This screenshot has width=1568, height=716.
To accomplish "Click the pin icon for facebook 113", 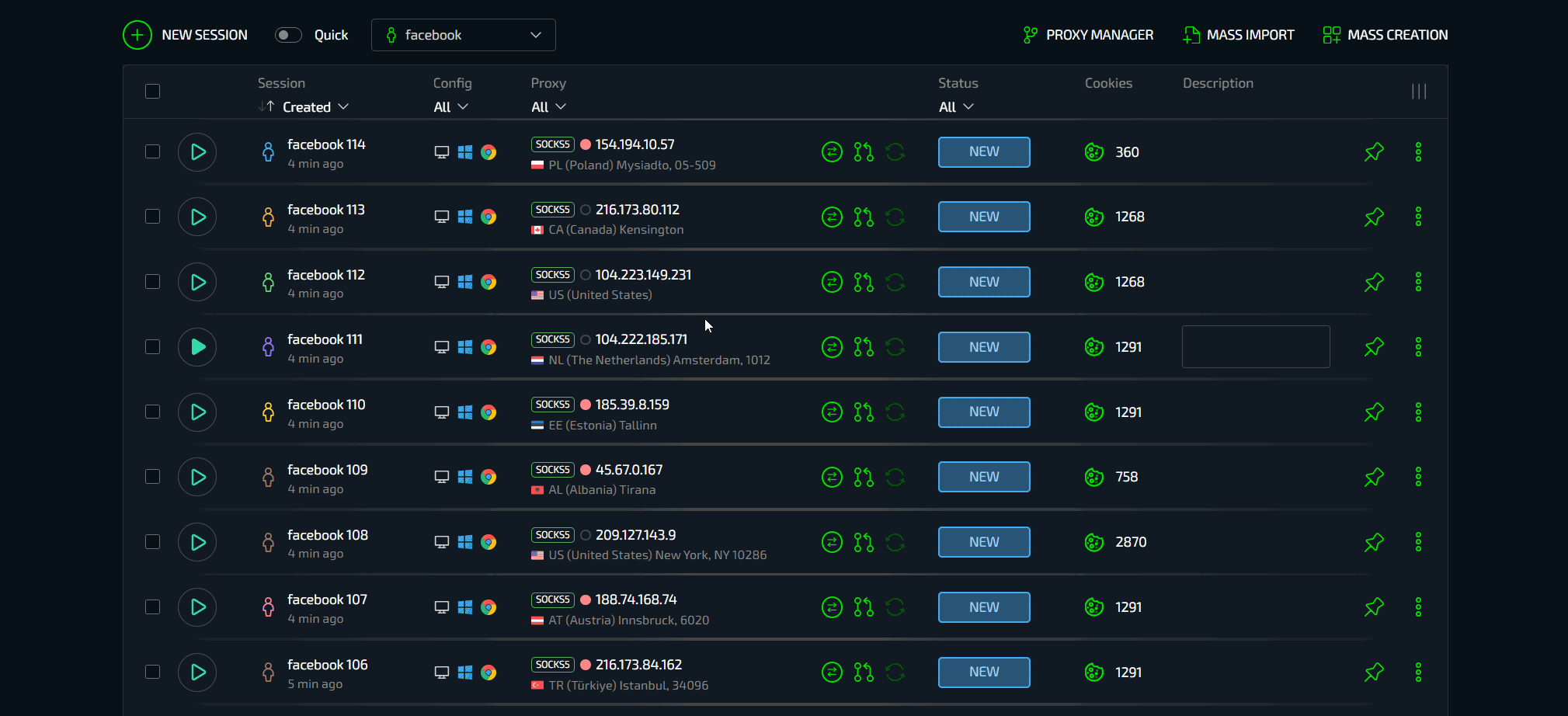I will (x=1374, y=217).
